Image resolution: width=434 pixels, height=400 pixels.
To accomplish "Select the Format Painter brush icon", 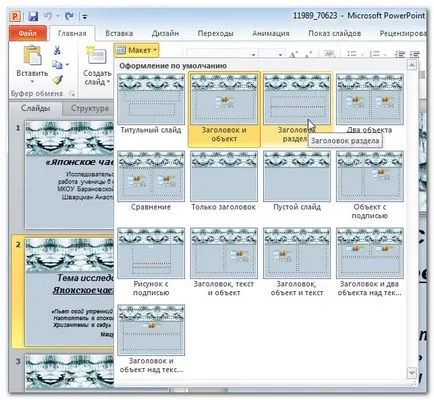I will (58, 80).
